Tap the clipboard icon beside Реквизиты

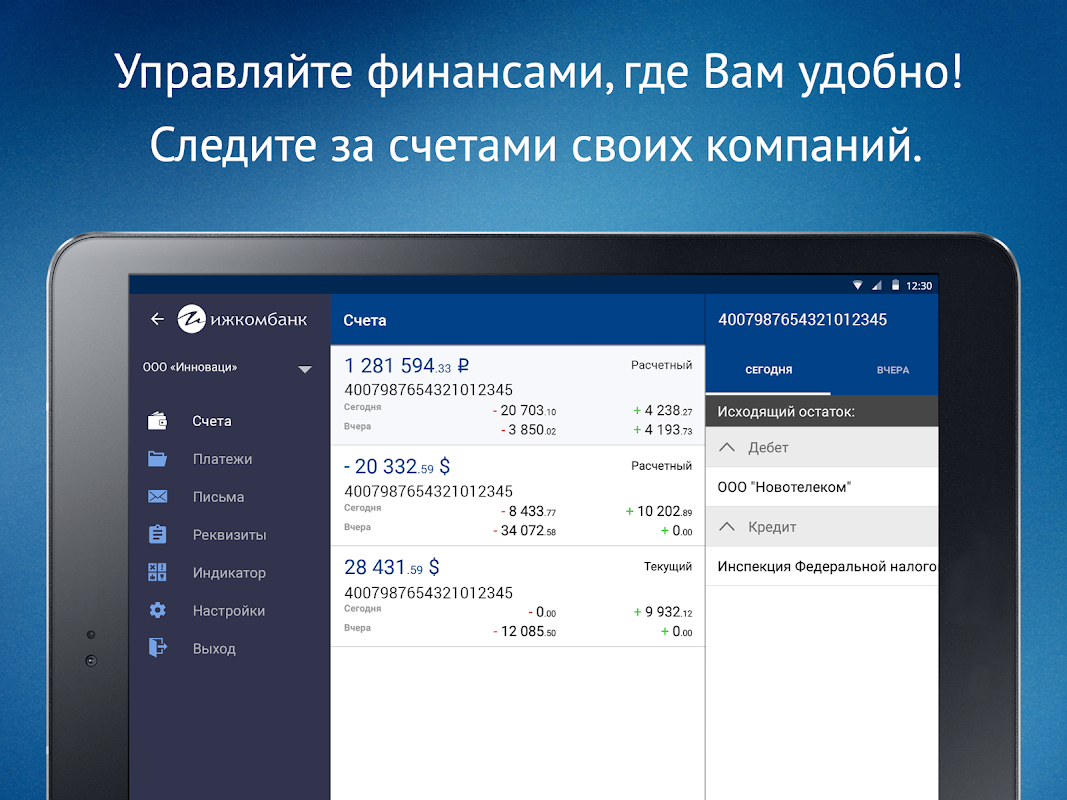click(157, 535)
